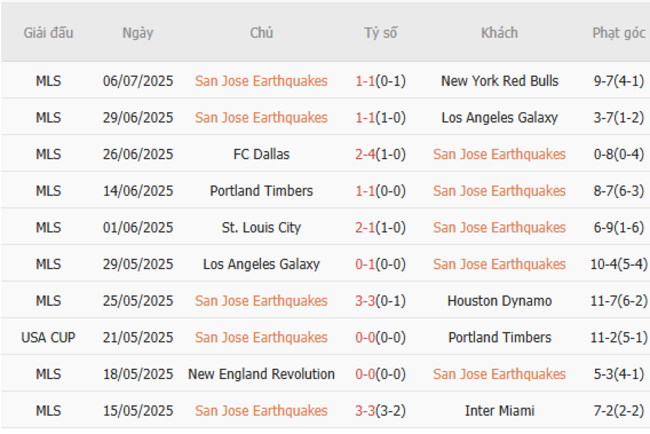Select the 06/07/2025 date cell
The image size is (650, 434).
138,81
